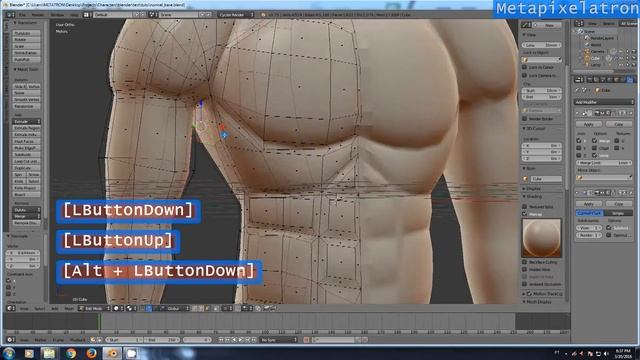The height and width of the screenshot is (360, 640).
Task: Open the Add Modifier dropdown
Action: tap(604, 102)
